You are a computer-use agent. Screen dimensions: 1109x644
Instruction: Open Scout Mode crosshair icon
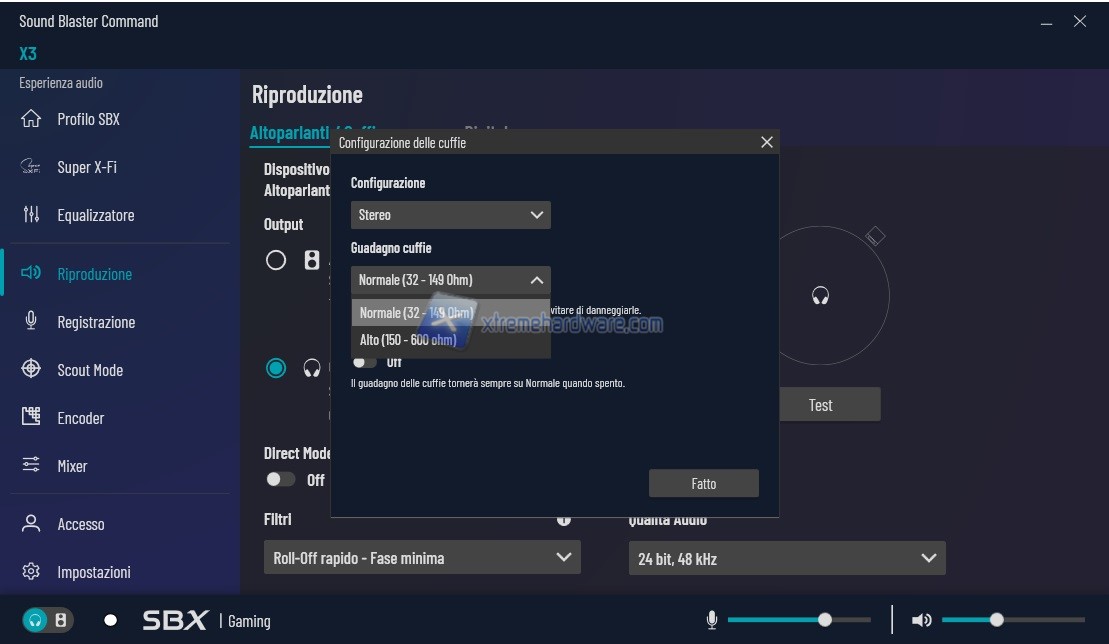click(31, 369)
